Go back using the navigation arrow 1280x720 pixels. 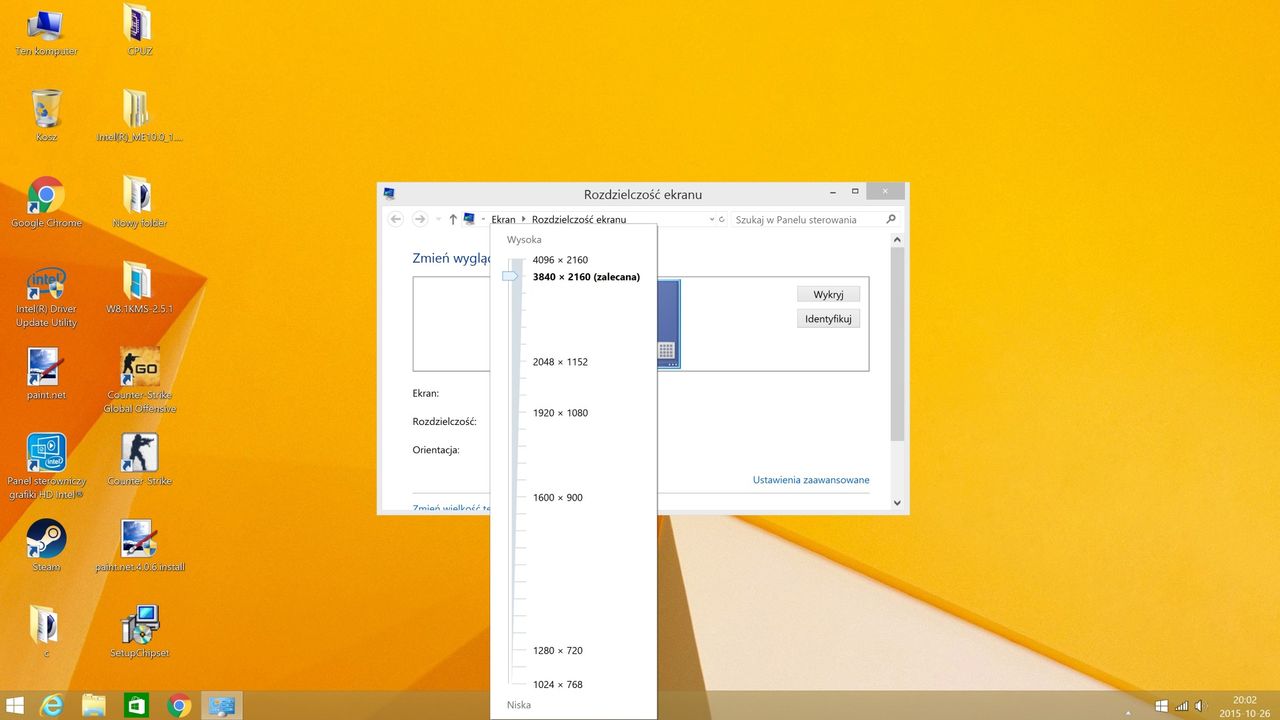tap(396, 219)
